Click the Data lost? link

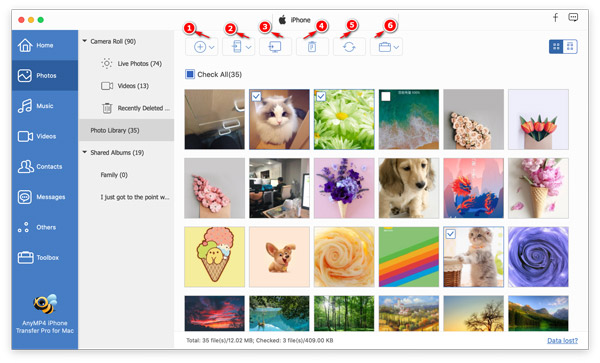pyautogui.click(x=562, y=340)
